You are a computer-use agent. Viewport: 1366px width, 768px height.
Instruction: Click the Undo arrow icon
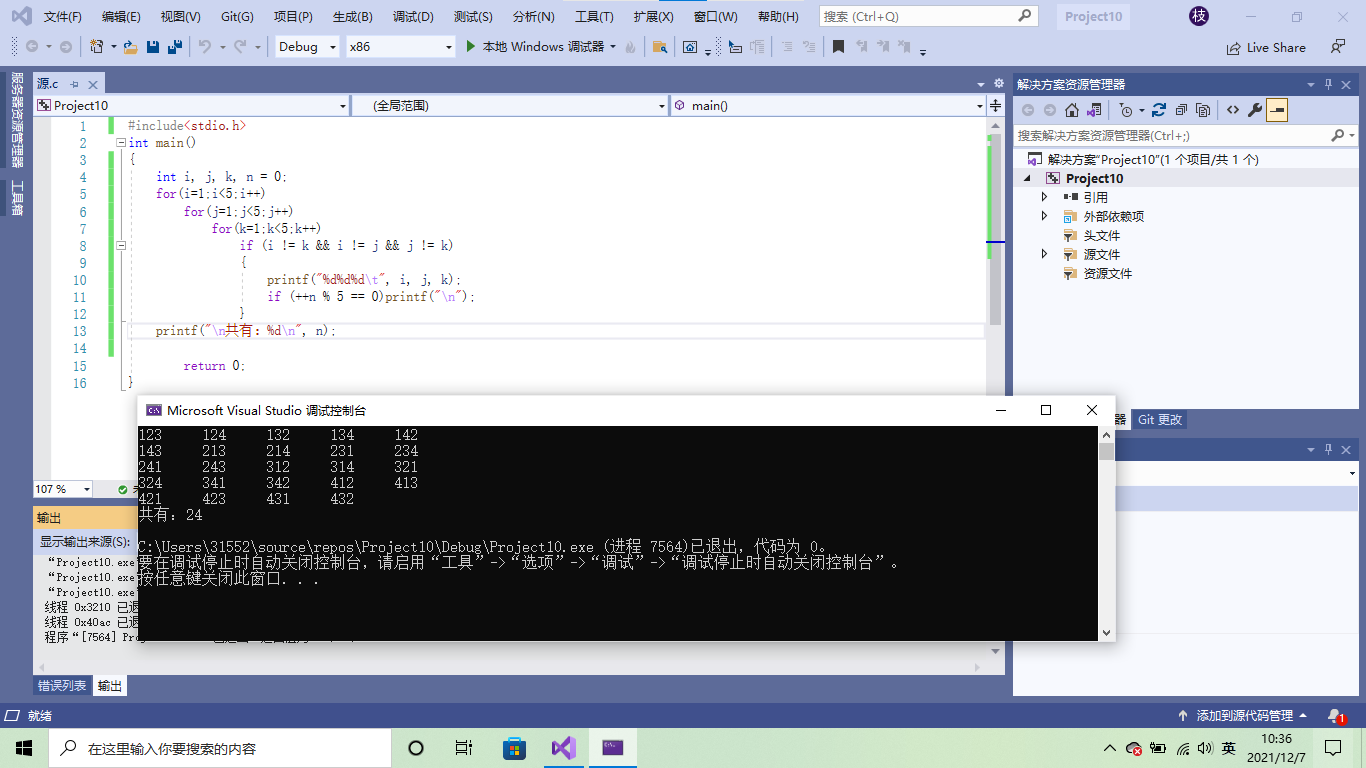[205, 47]
